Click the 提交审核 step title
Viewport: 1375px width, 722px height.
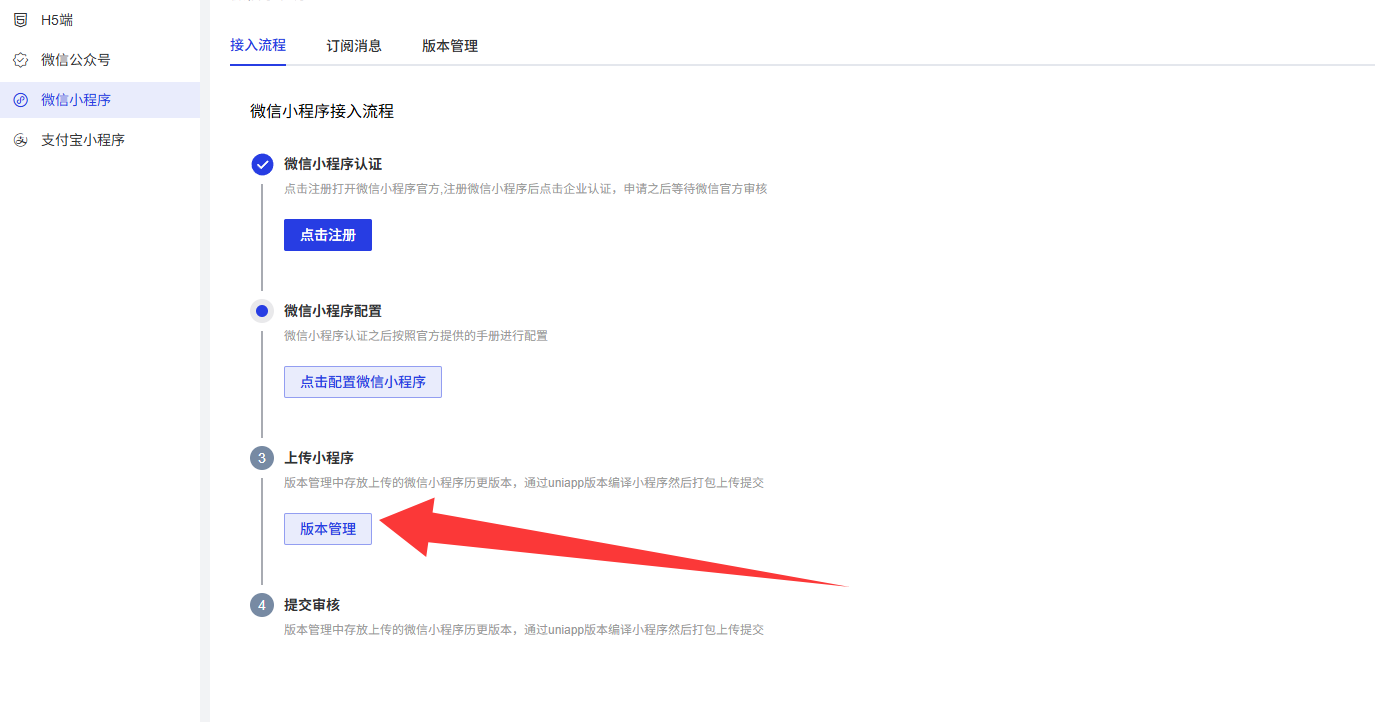312,605
